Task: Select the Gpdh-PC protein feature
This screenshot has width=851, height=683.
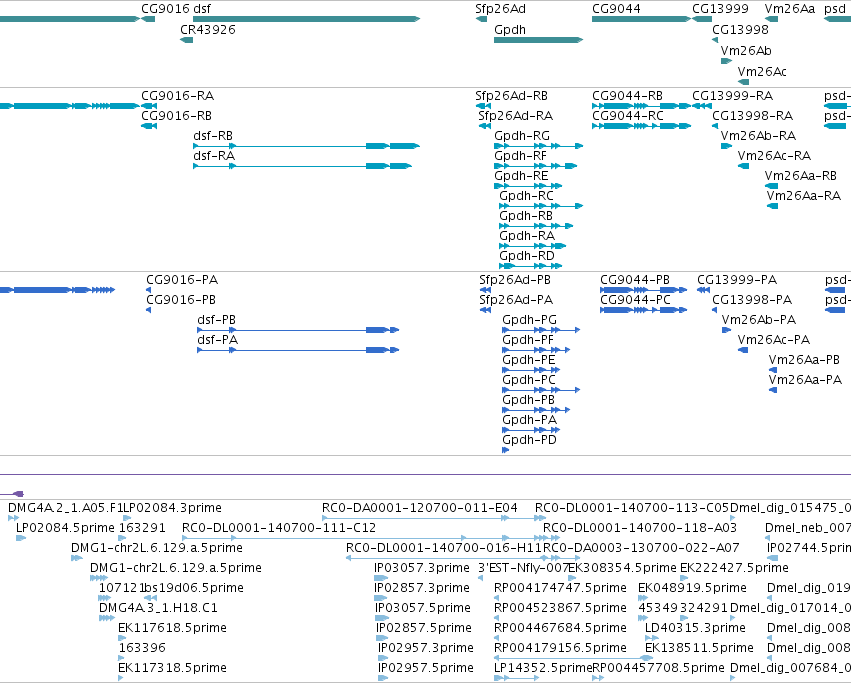Action: click(x=541, y=390)
